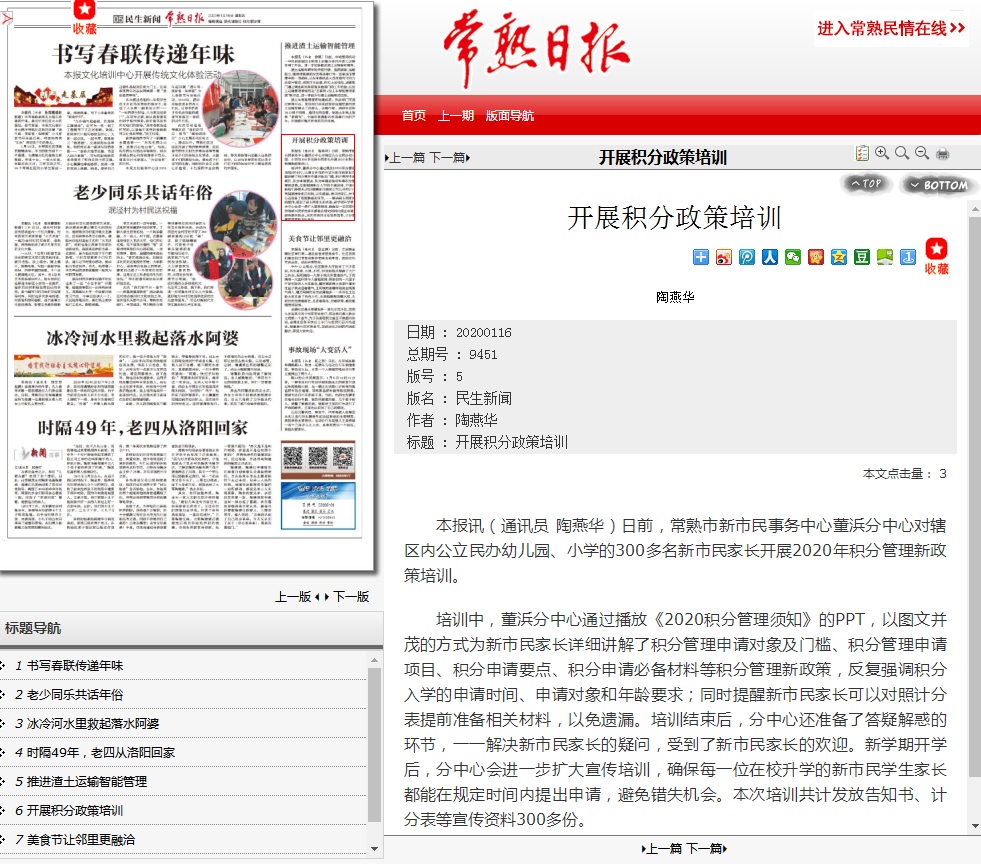Viewport: 981px width, 864px height.
Task: Go to 上一篇 in the article title bar
Action: point(404,158)
